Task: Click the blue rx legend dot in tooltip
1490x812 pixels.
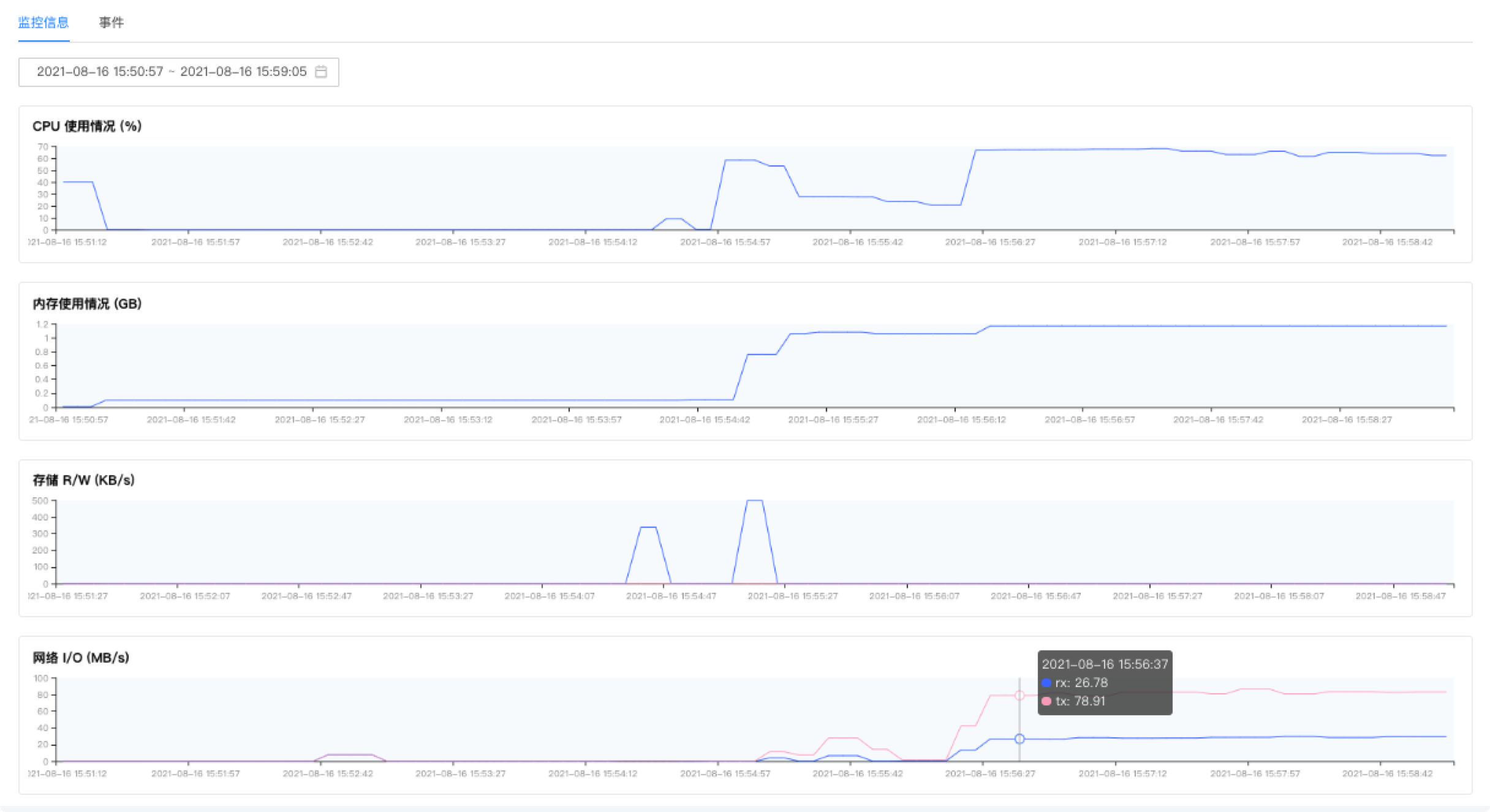Action: click(x=1046, y=683)
